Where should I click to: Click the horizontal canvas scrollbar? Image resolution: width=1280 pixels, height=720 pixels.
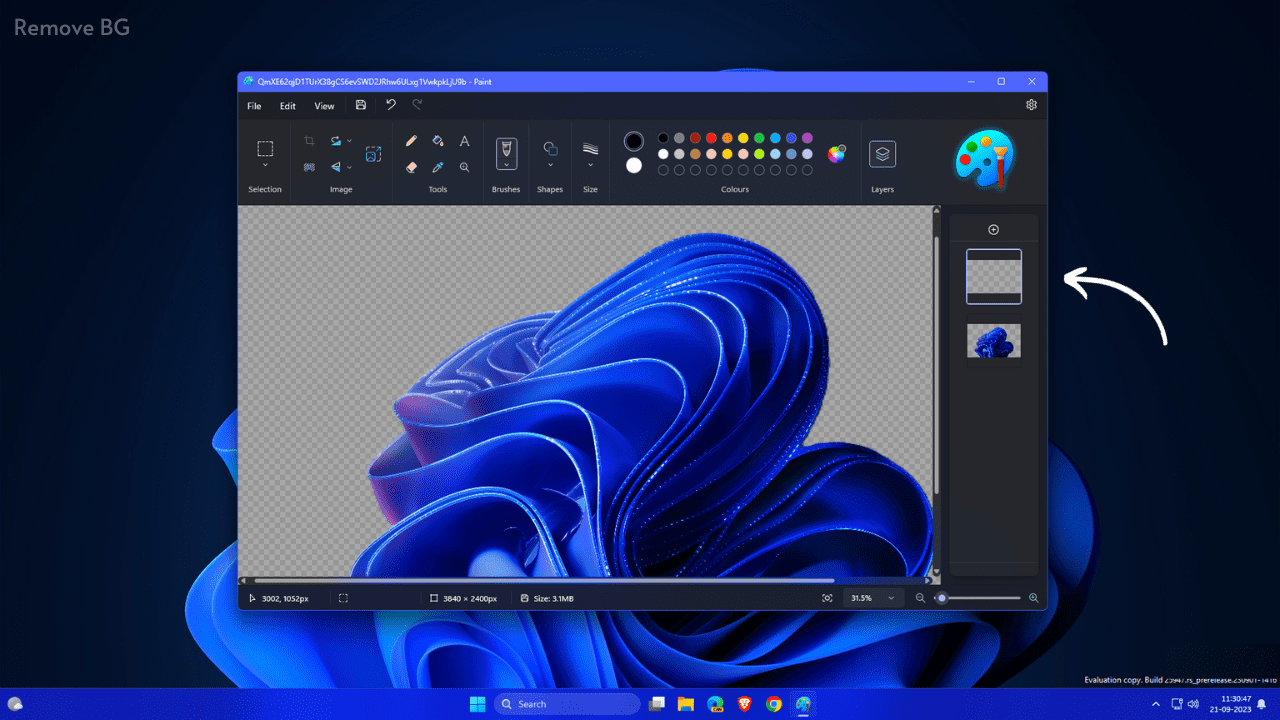pyautogui.click(x=544, y=580)
